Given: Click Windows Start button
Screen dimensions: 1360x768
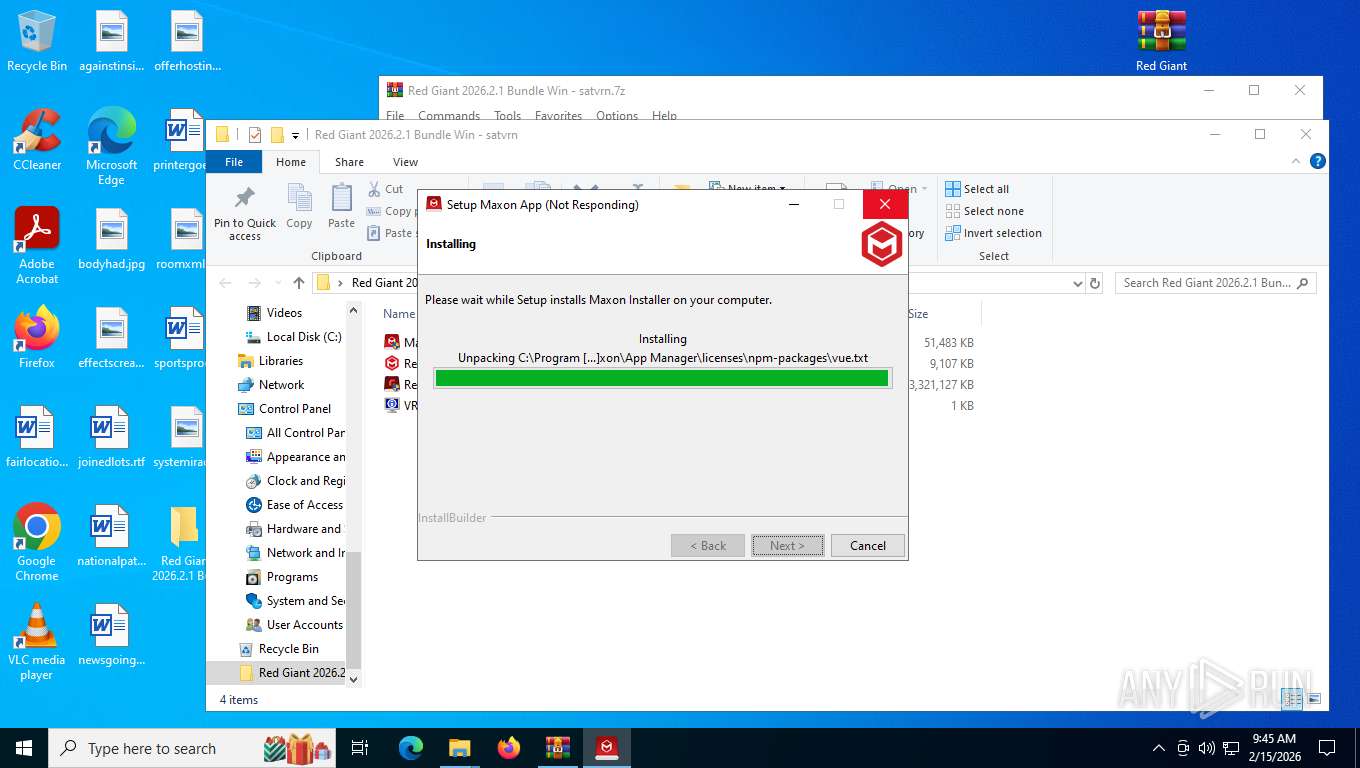Looking at the screenshot, I should (24, 748).
